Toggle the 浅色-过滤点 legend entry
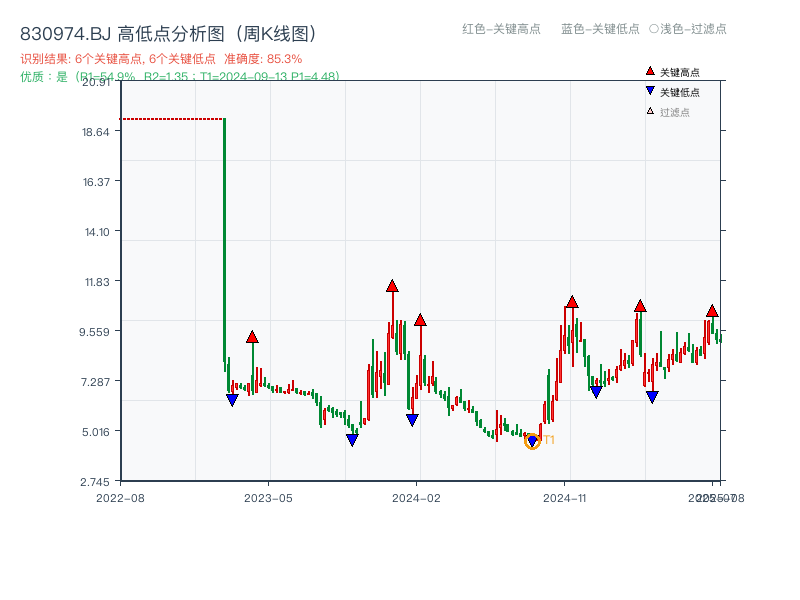 pos(692,29)
